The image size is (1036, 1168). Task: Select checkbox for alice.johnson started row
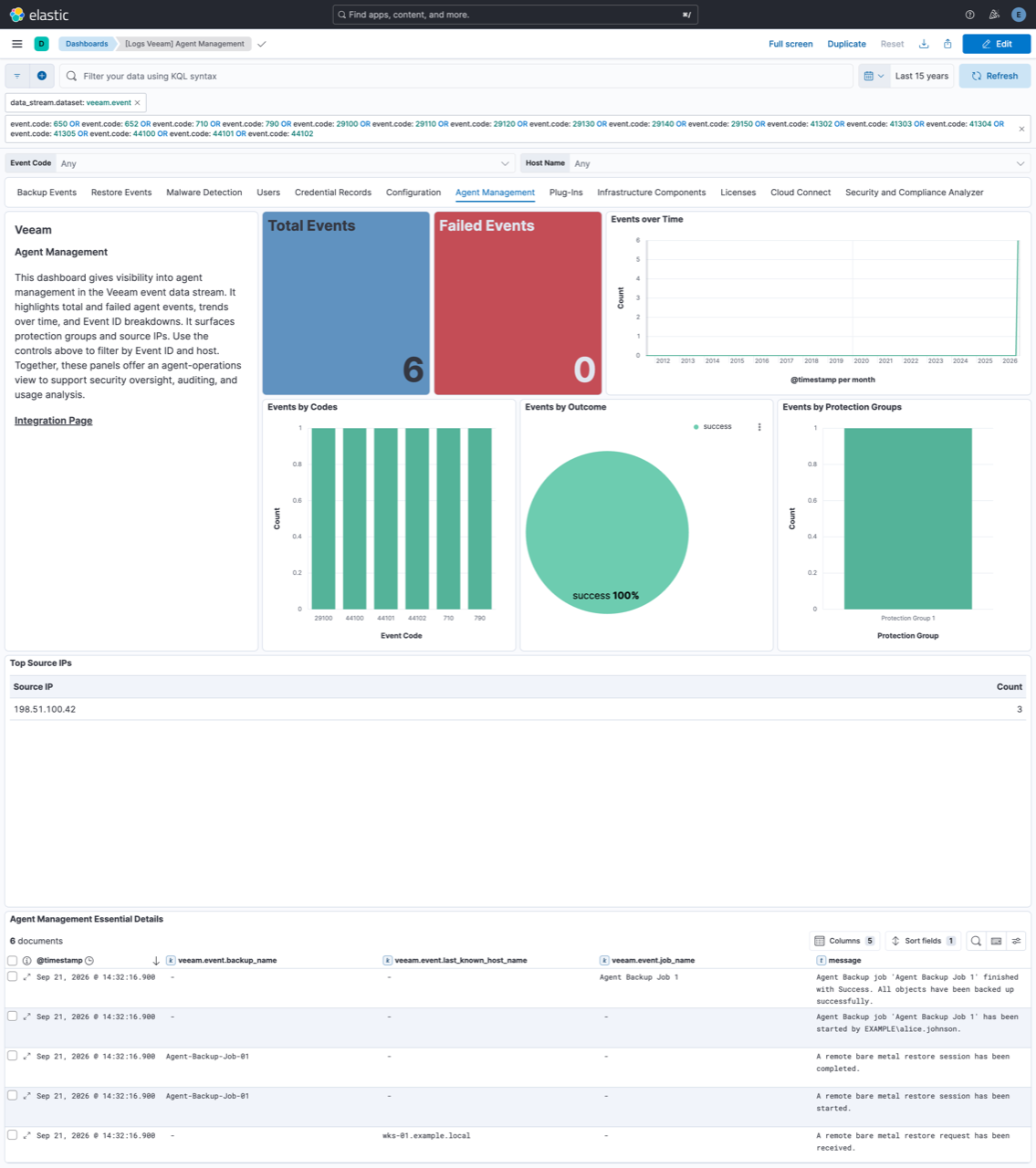tap(12, 1016)
